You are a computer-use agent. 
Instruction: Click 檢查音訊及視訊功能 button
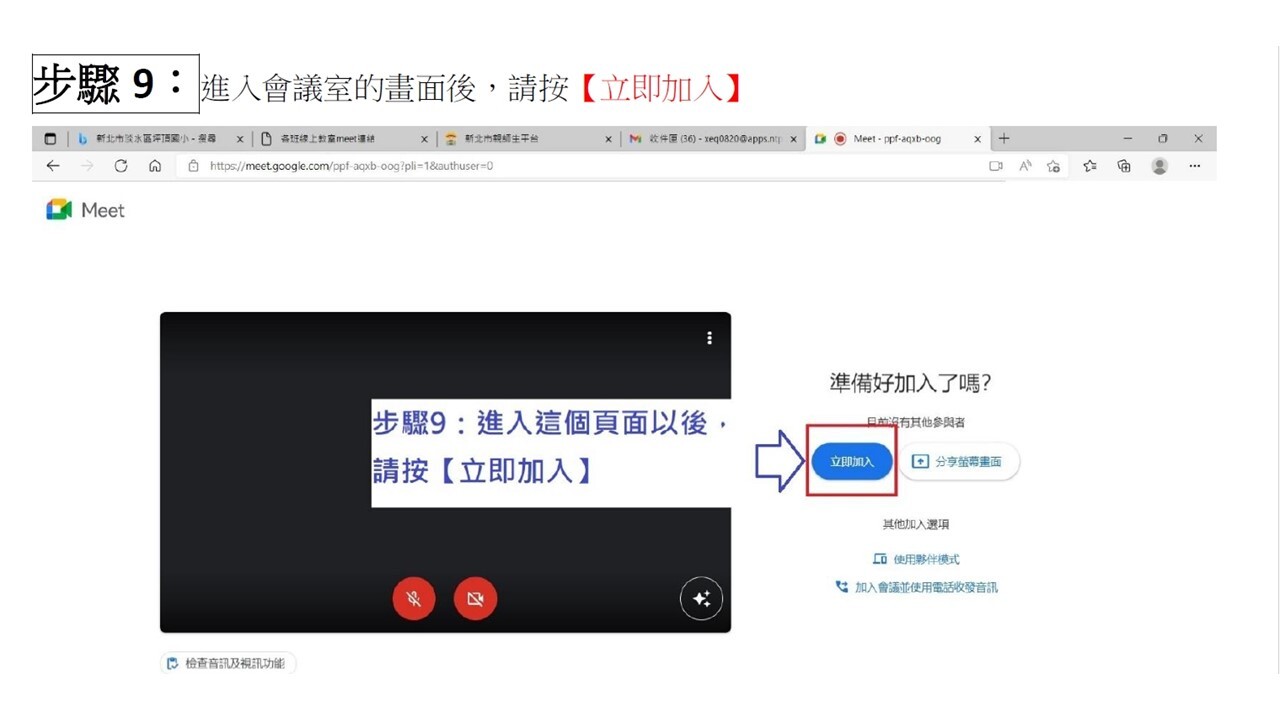tap(228, 663)
